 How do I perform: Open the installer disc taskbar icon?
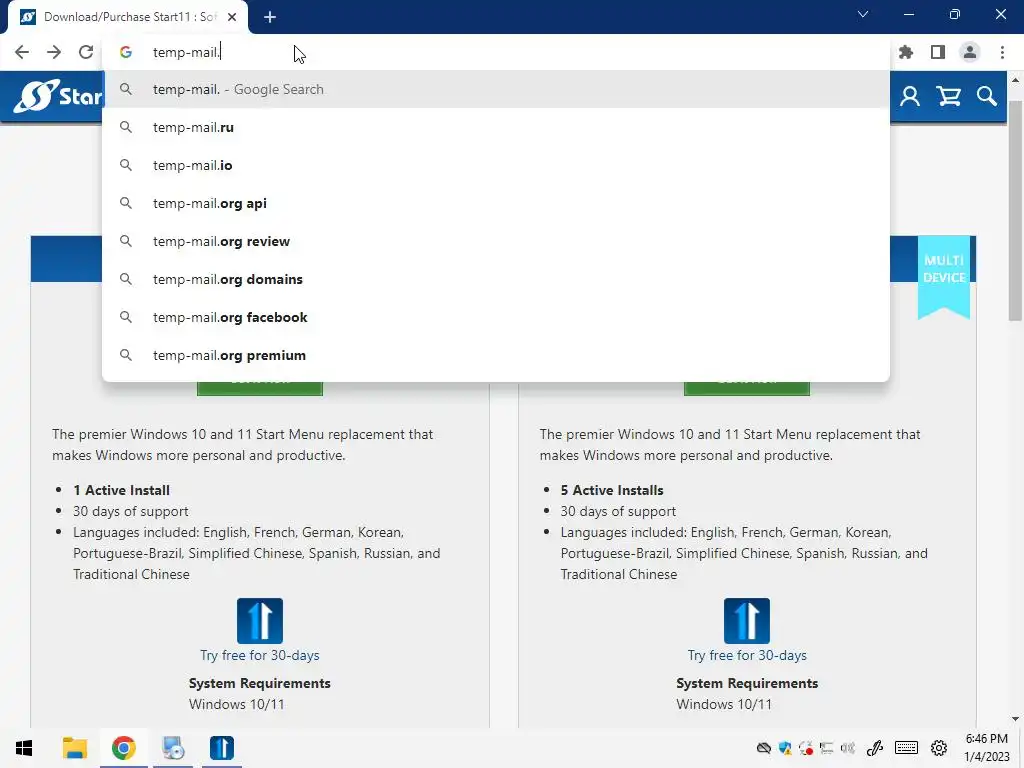pos(173,748)
